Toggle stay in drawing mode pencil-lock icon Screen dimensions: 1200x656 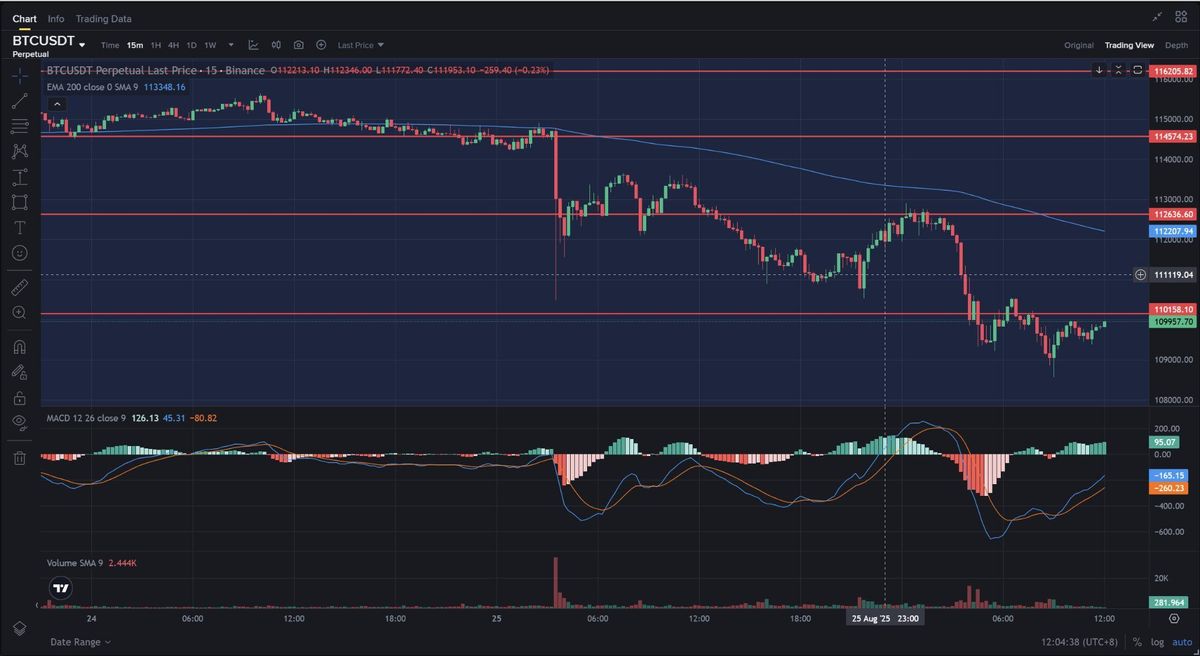click(19, 372)
